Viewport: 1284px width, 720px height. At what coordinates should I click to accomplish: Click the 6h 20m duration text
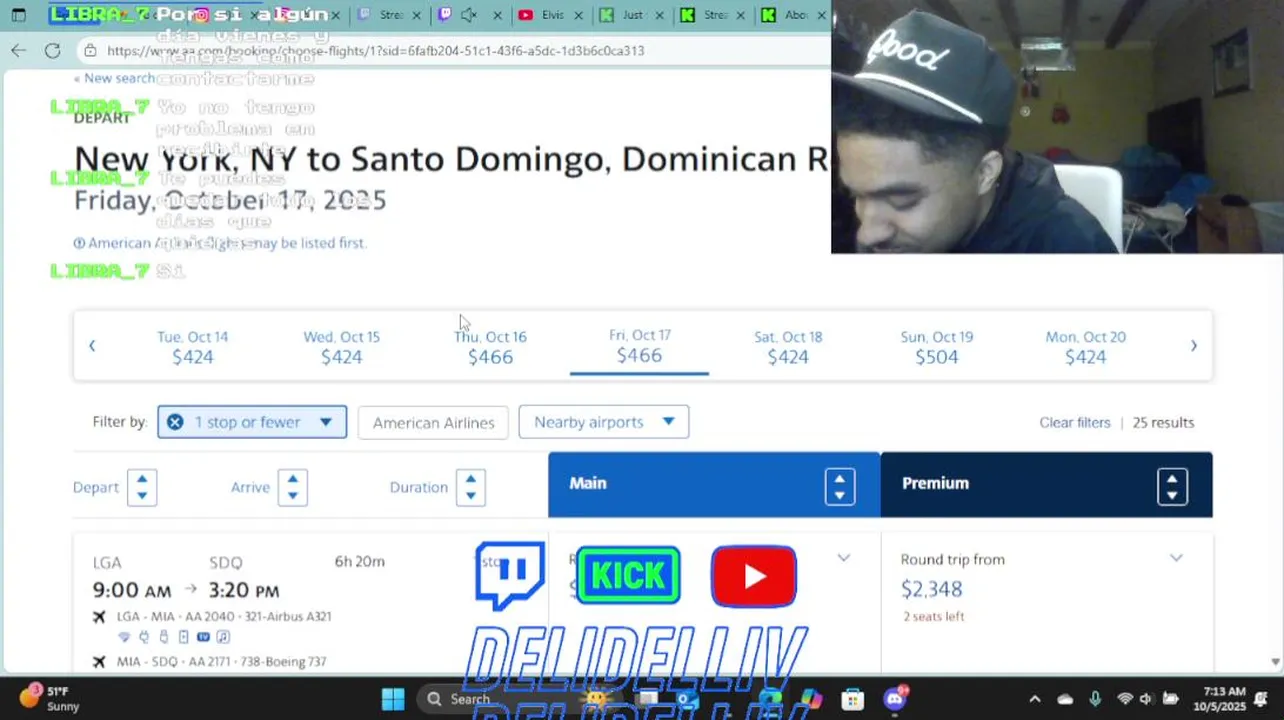tap(360, 561)
